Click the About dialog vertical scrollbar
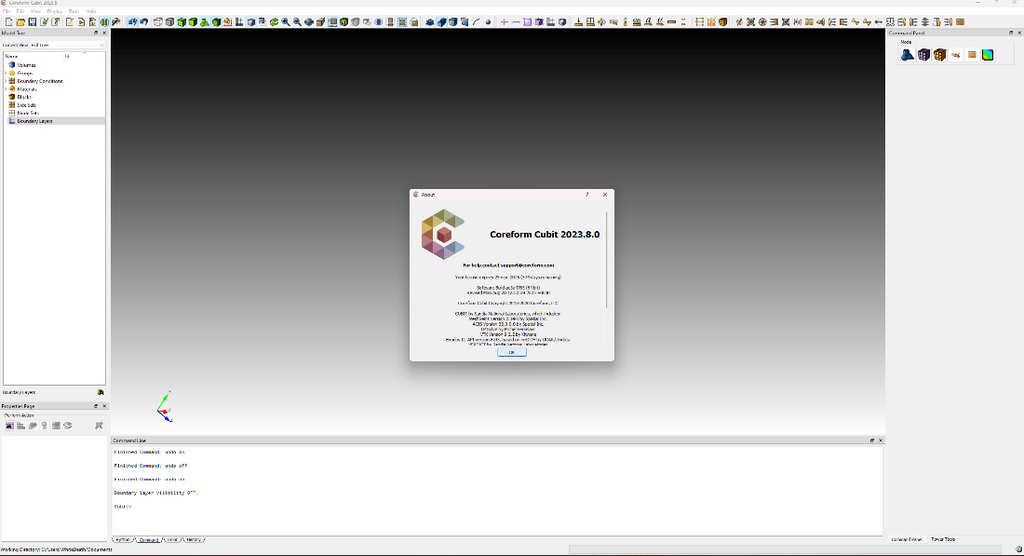The image size is (1024, 556). pyautogui.click(x=607, y=260)
